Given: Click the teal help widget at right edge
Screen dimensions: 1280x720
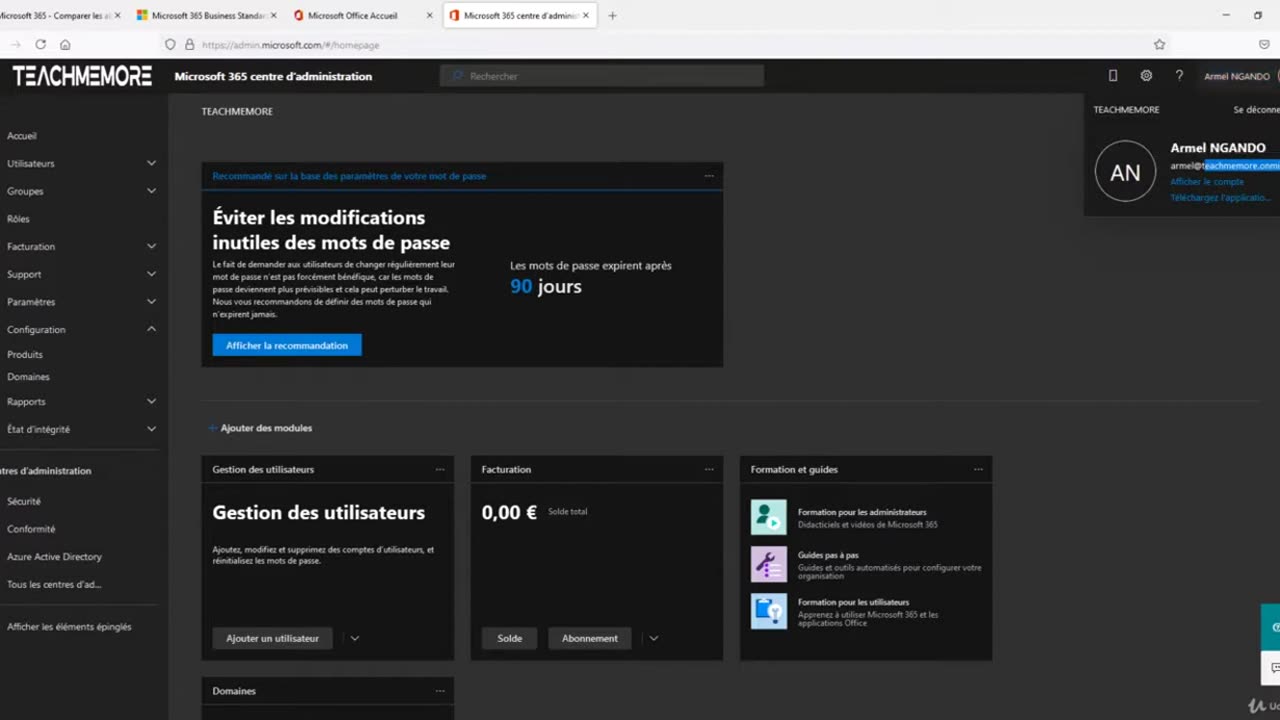Looking at the screenshot, I should point(1271,627).
